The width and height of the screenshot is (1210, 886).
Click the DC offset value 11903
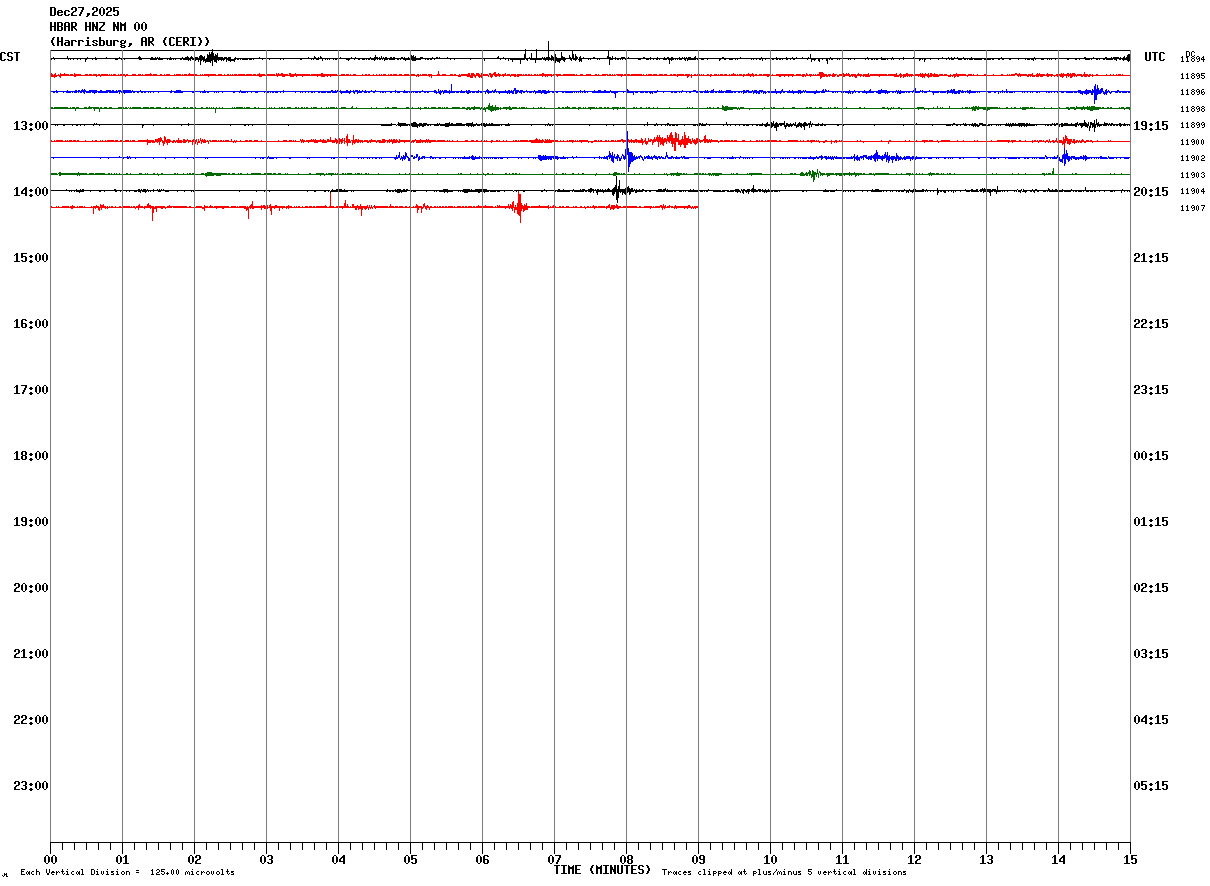point(1192,175)
